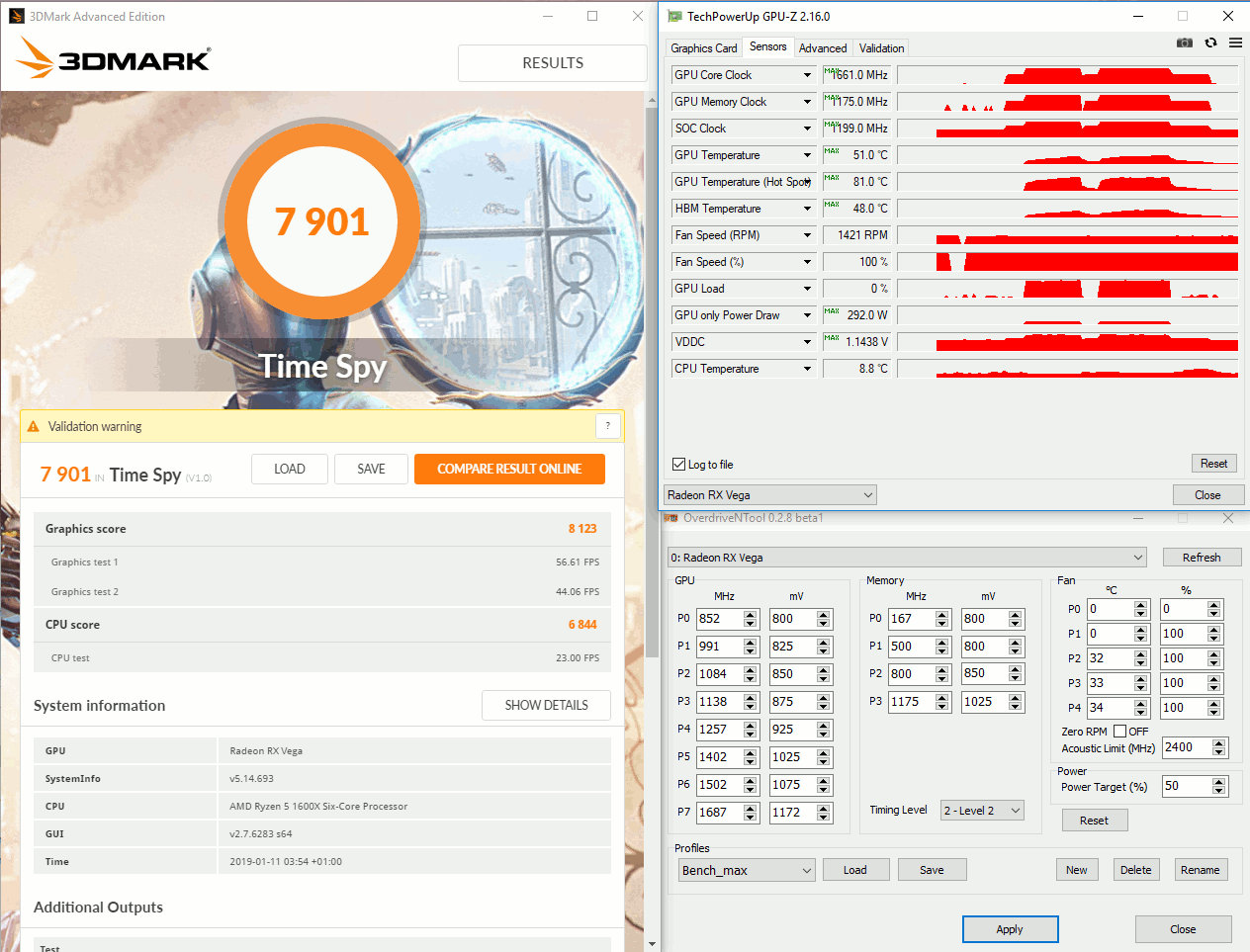Image resolution: width=1250 pixels, height=952 pixels.
Task: Click the GPU-Z title bar app icon
Action: 675,16
